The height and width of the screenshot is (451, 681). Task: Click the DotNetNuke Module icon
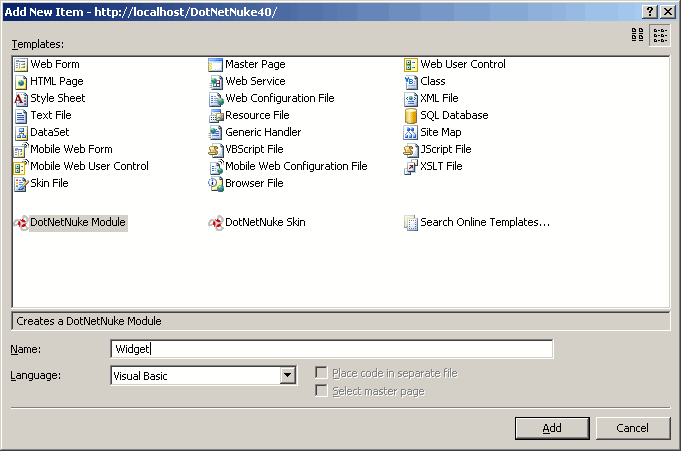point(20,222)
